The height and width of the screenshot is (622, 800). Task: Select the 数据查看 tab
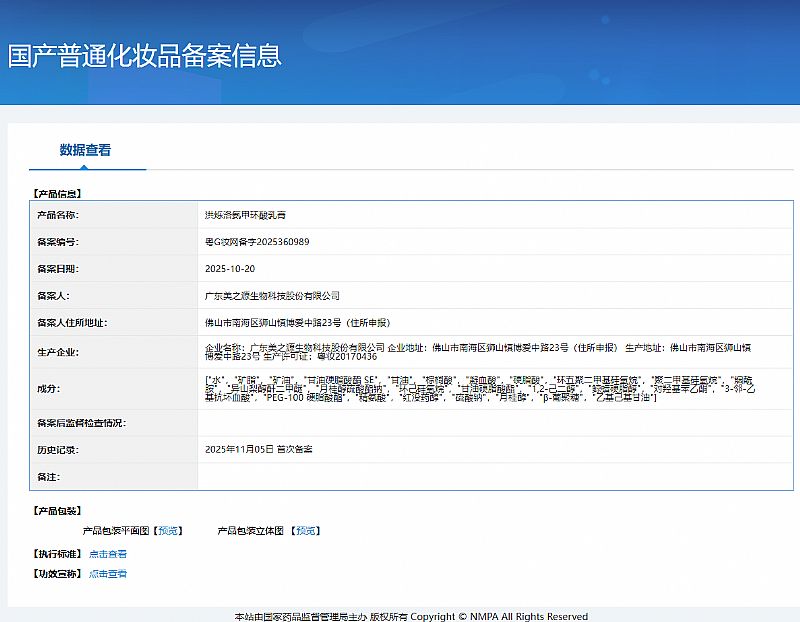(x=85, y=151)
